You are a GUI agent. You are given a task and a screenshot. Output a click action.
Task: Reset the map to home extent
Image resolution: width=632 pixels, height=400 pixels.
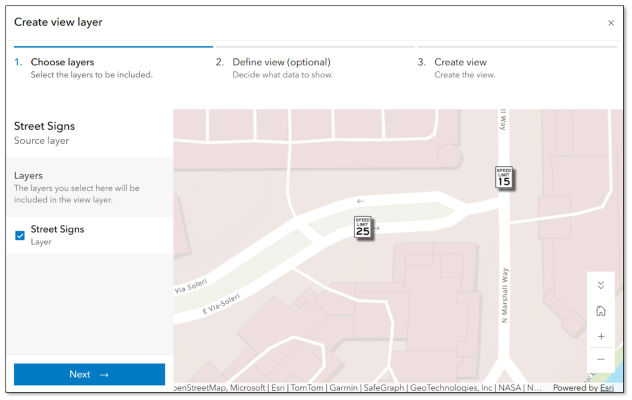pos(601,311)
